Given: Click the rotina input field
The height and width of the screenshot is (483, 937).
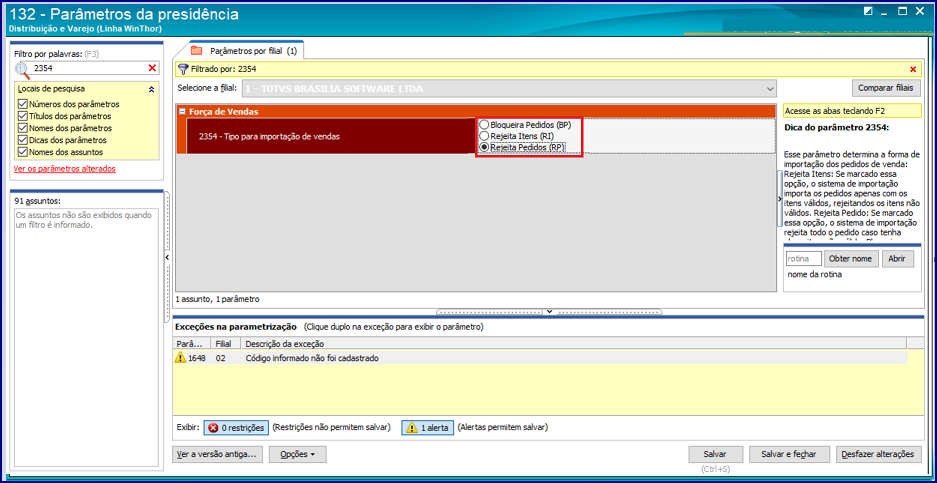Looking at the screenshot, I should pos(804,259).
